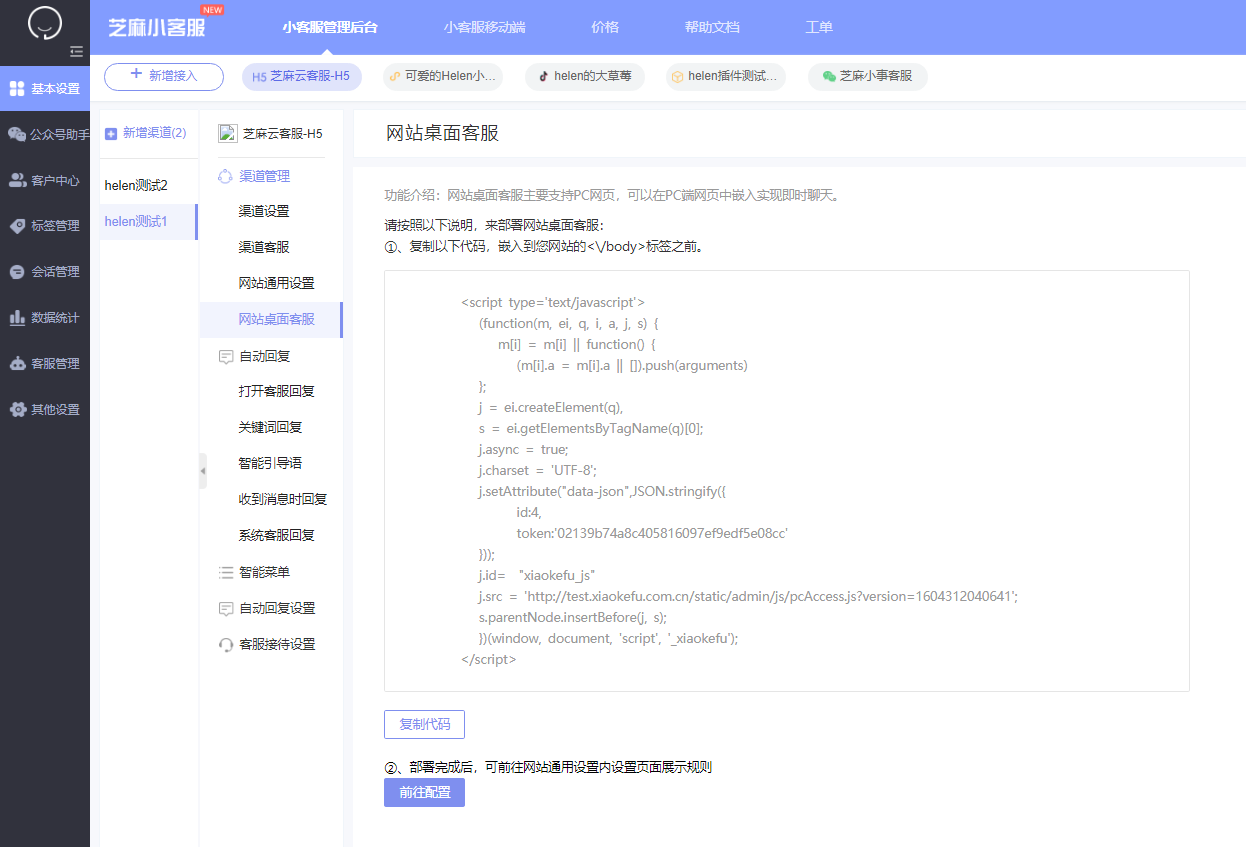Viewport: 1246px width, 847px height.
Task: Click the 网站桌面客服 page heading
Action: [442, 134]
